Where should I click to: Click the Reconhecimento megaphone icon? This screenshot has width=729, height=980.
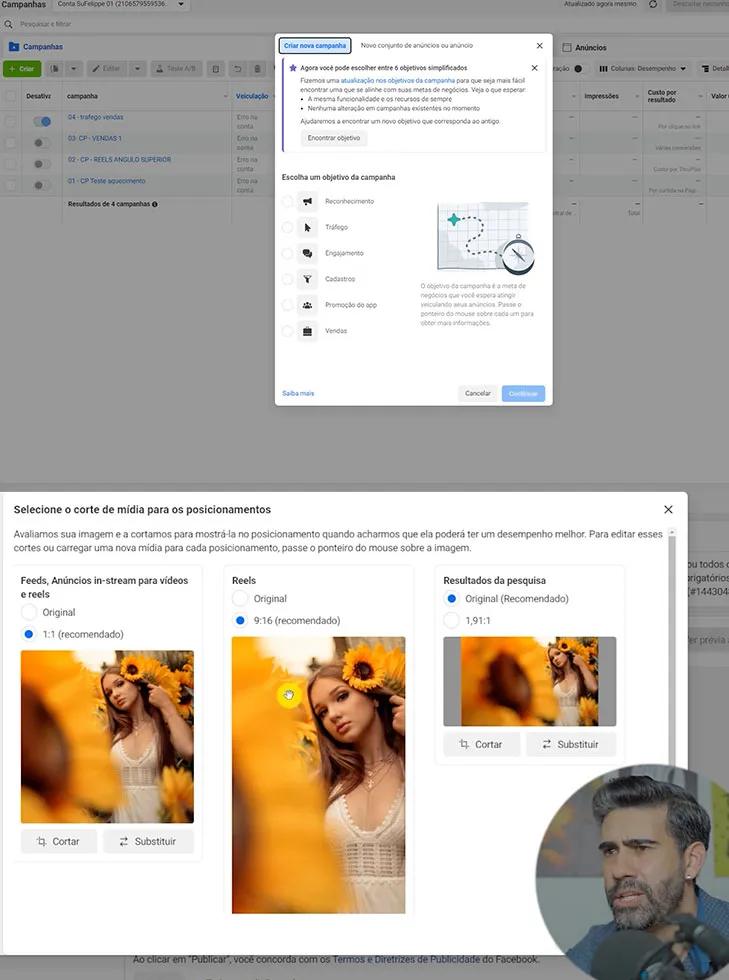click(x=308, y=202)
